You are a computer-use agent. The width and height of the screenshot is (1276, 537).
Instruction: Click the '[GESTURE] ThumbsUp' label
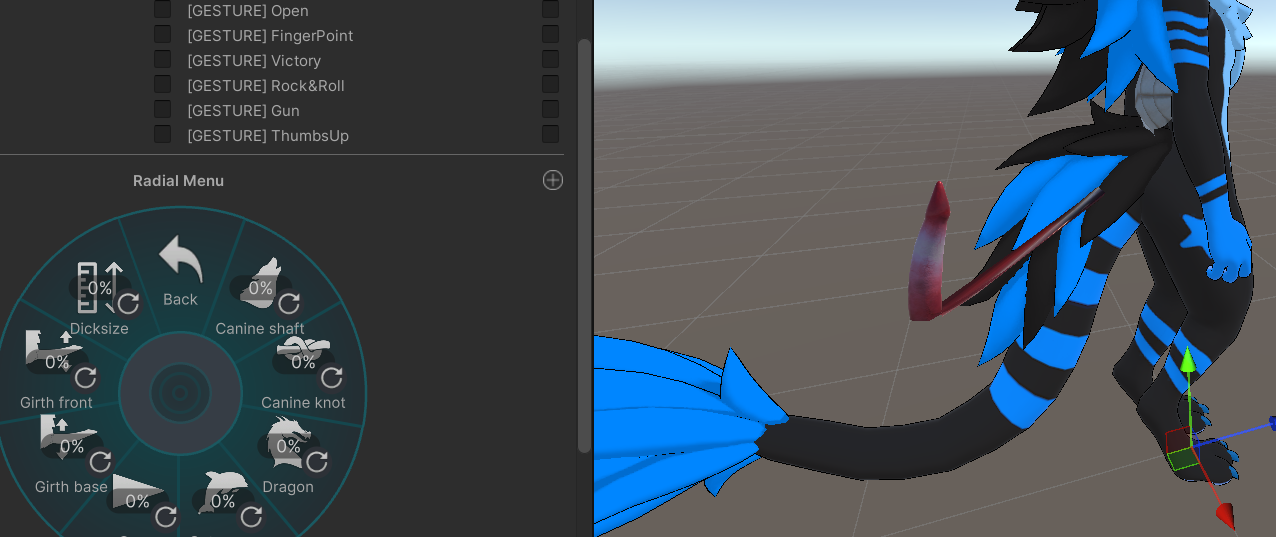click(268, 136)
